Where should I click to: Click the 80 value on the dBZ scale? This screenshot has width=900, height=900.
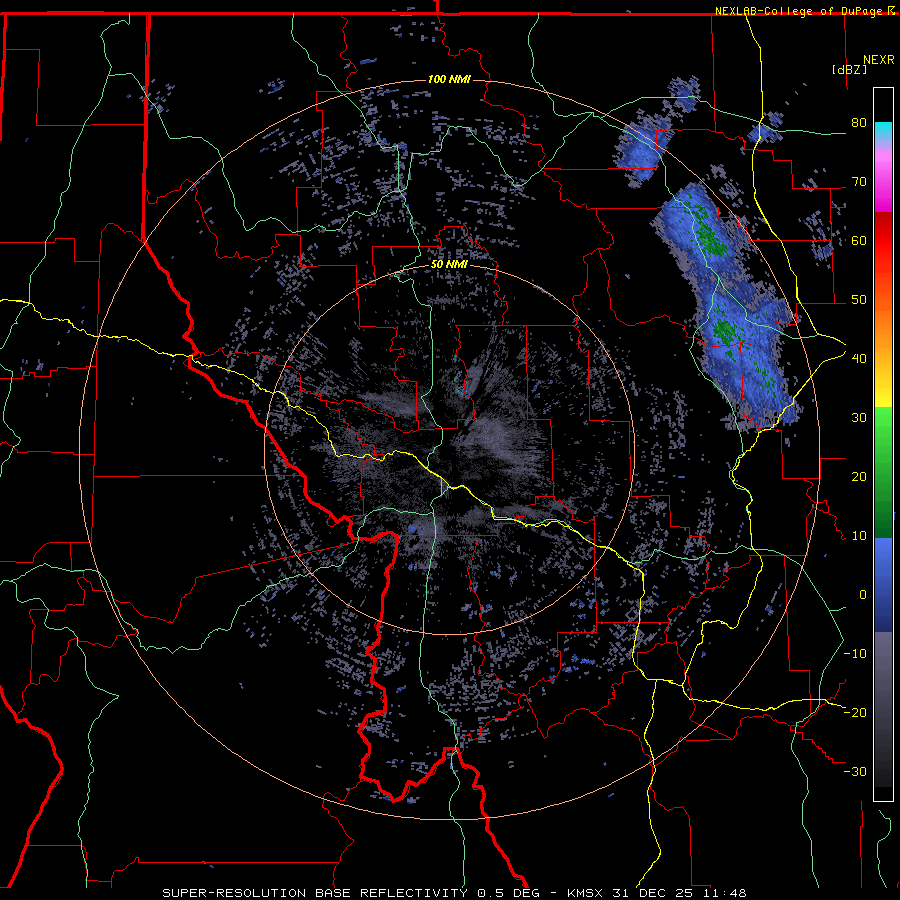tap(859, 122)
